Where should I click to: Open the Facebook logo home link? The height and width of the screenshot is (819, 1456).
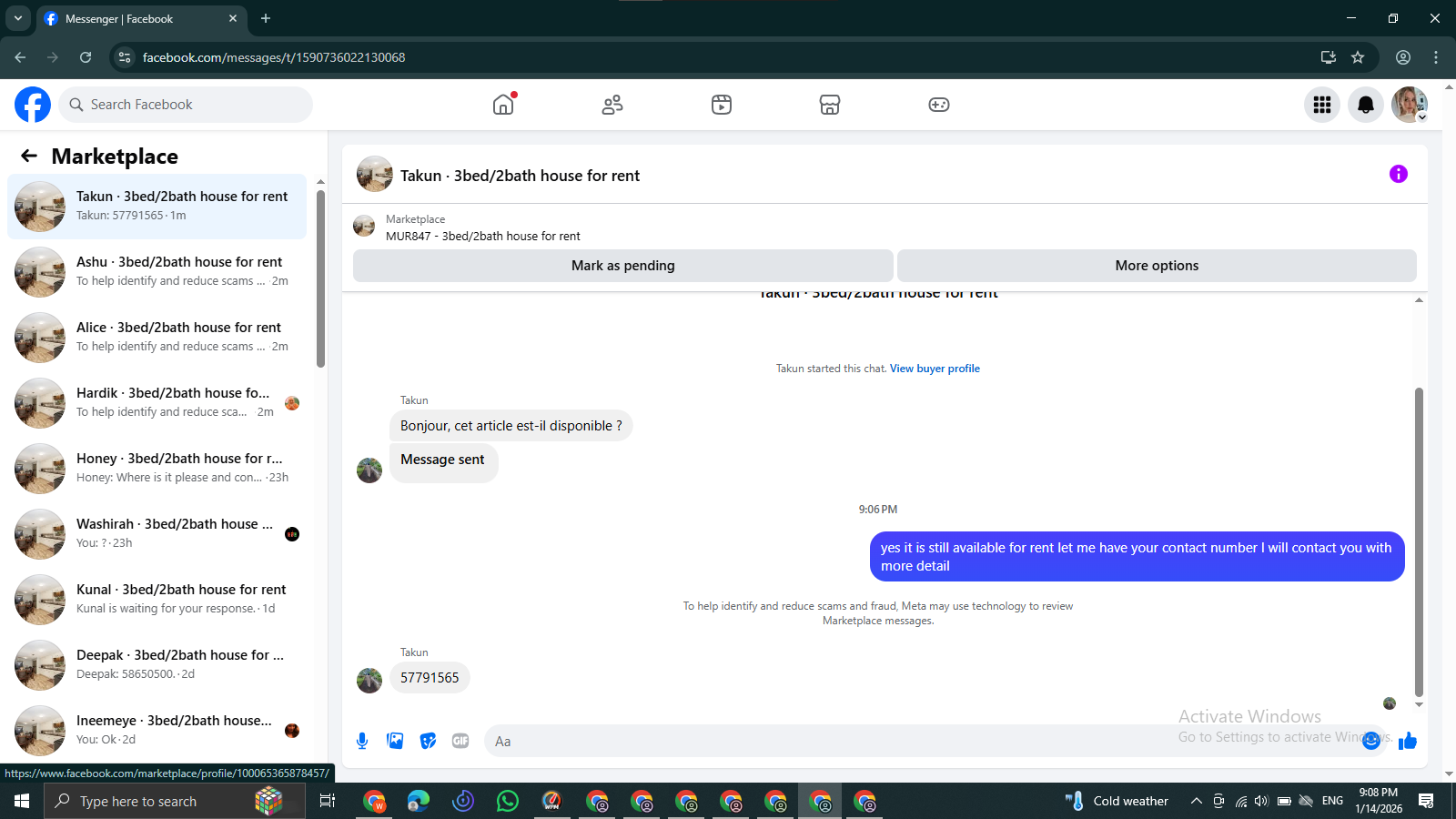point(33,105)
